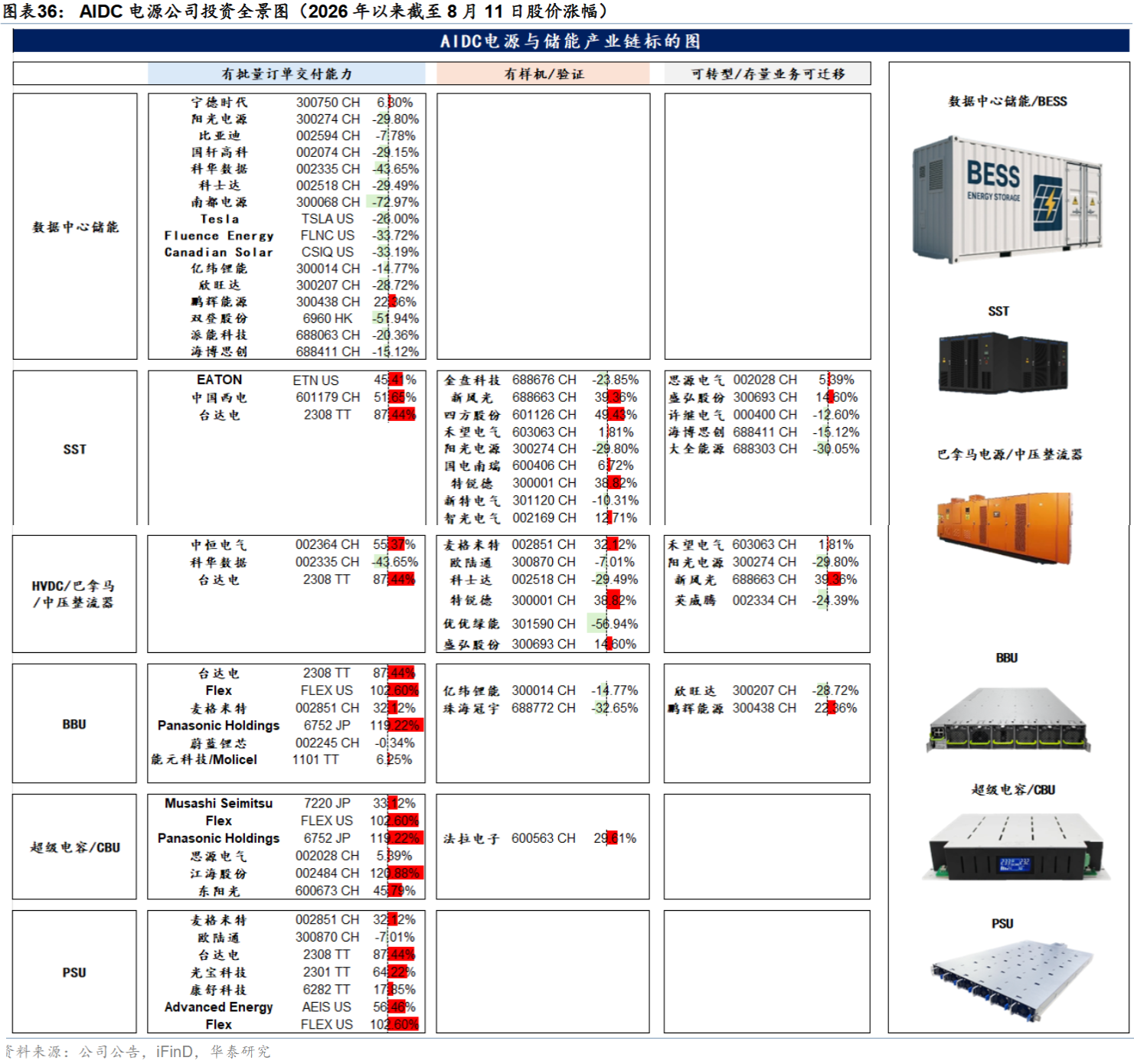Select the PSU power shelf image
Image resolution: width=1134 pixels, height=1064 pixels.
click(x=1011, y=981)
